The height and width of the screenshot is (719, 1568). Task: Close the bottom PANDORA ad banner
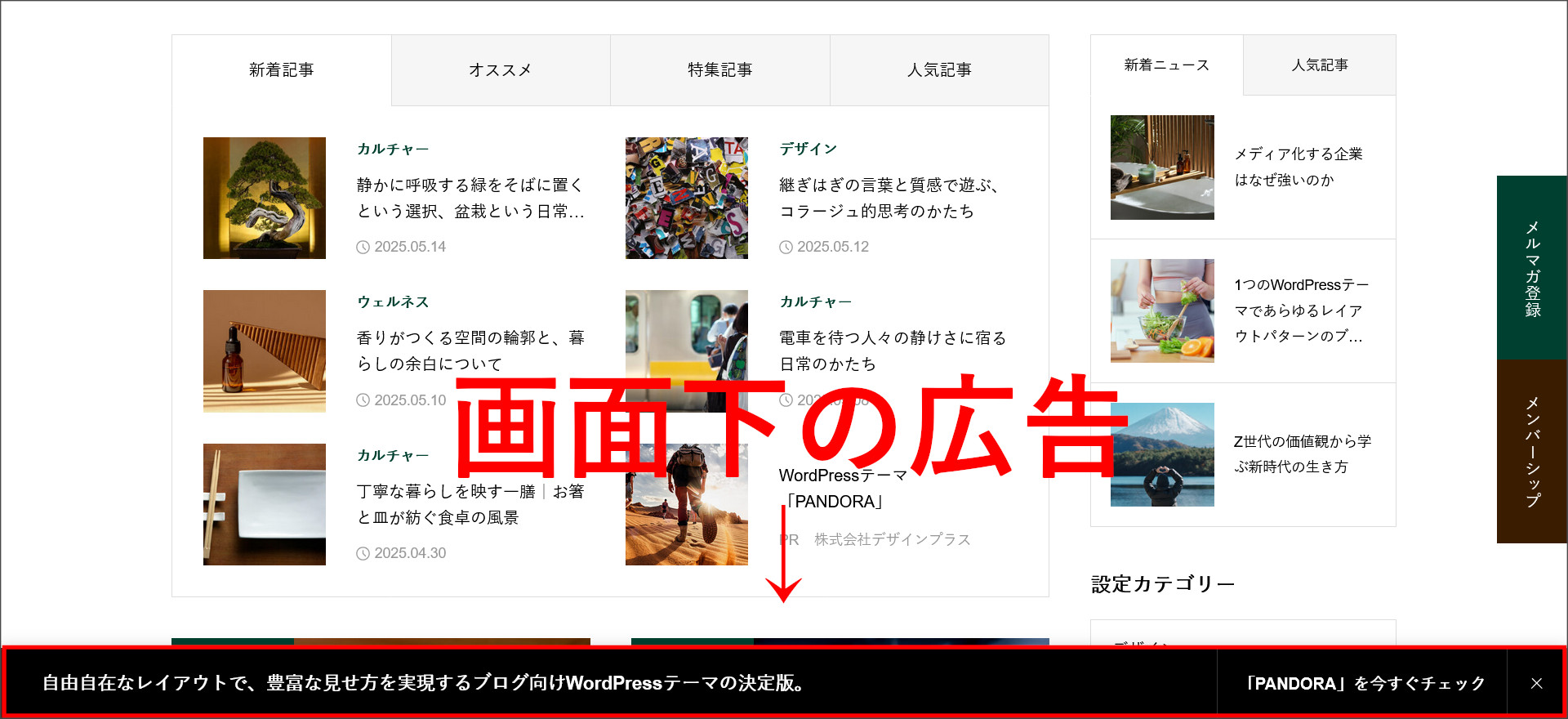1536,683
